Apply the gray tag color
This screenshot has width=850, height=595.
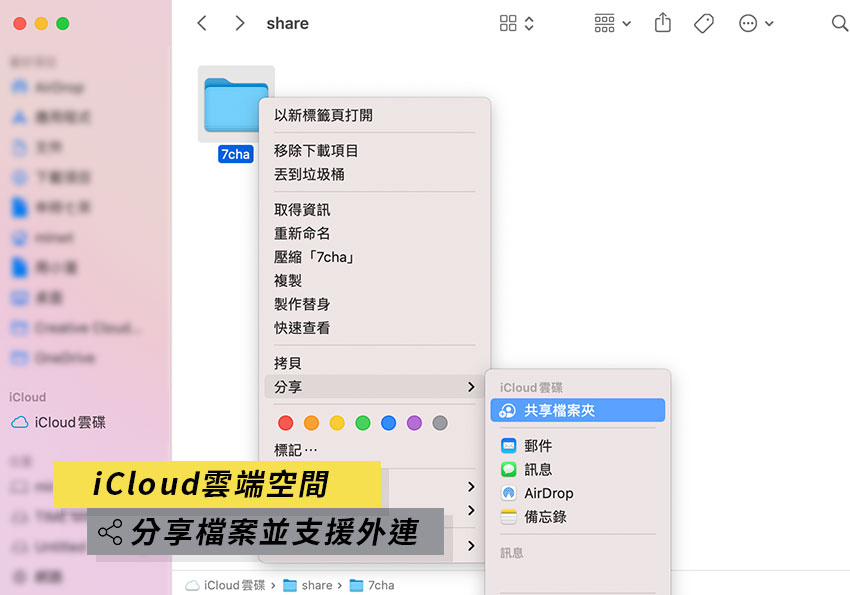click(x=440, y=423)
